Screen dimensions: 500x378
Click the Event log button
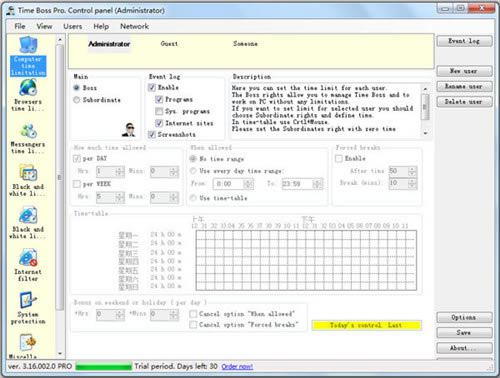(464, 41)
